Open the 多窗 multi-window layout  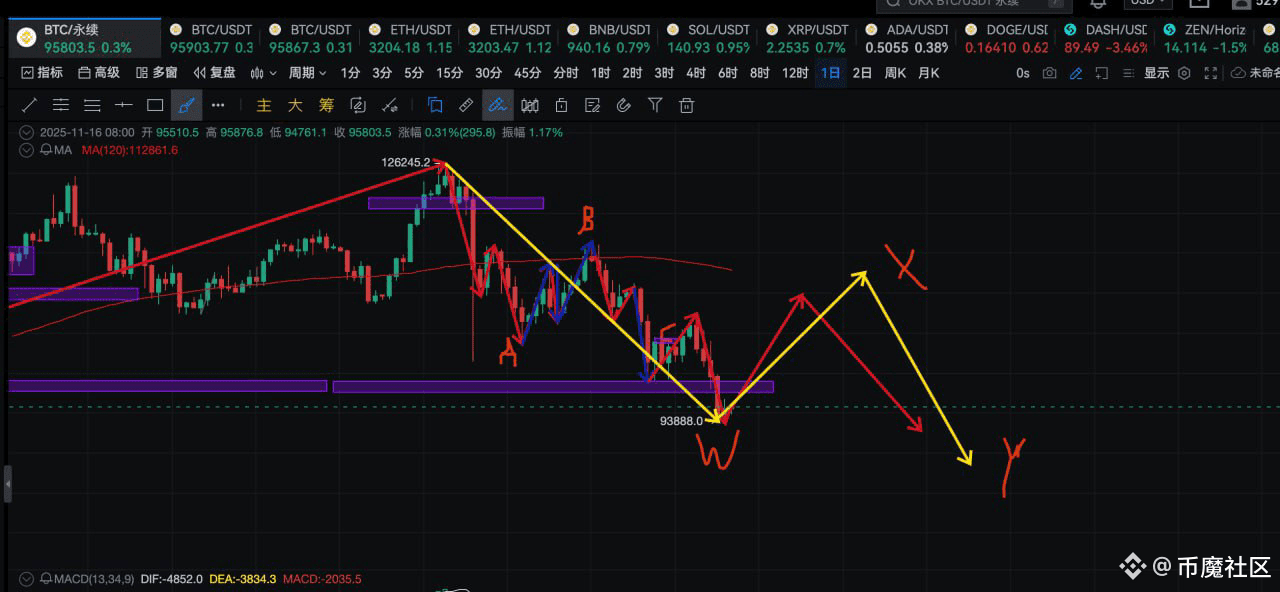pos(157,72)
